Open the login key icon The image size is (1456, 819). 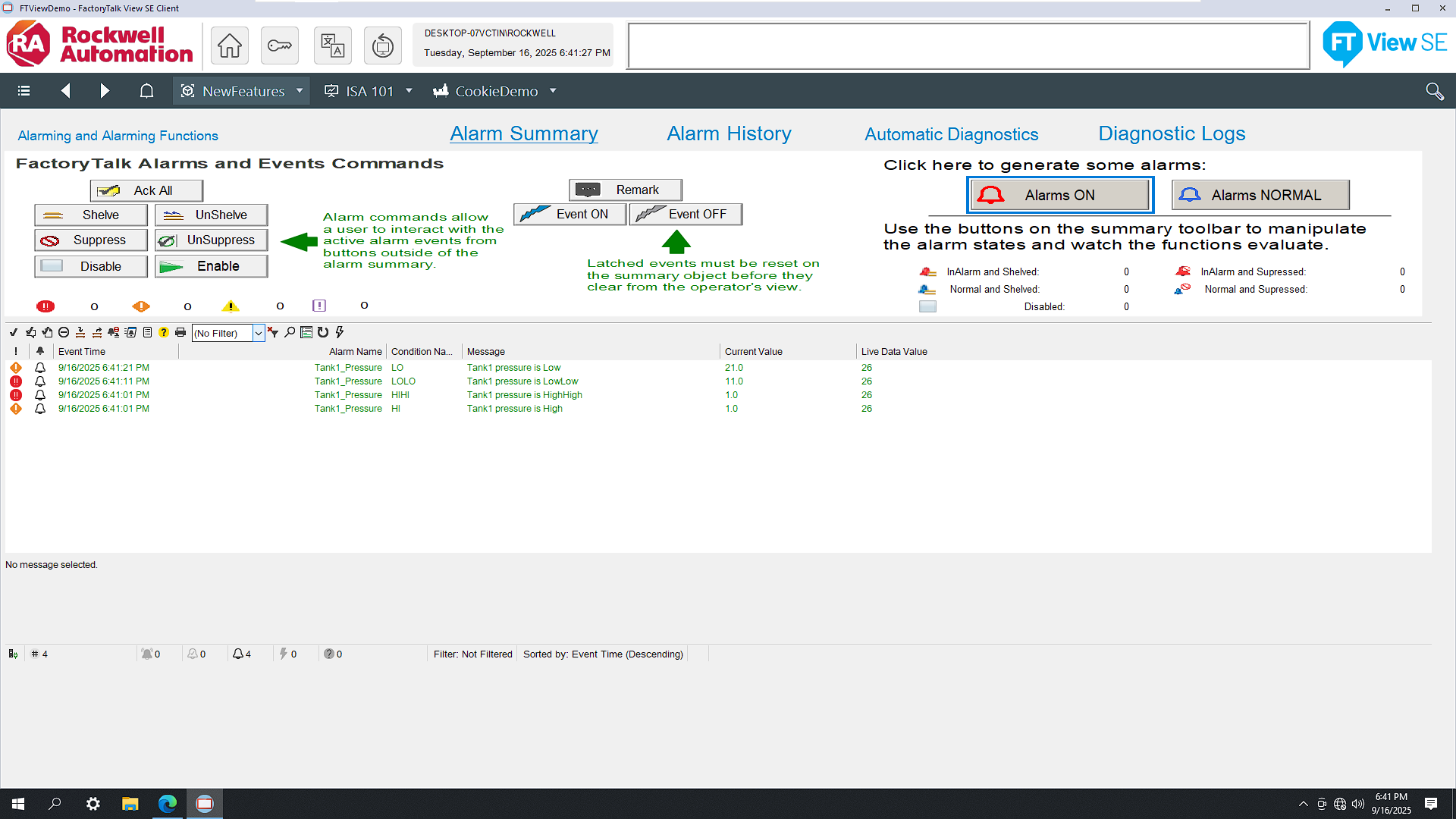click(x=280, y=45)
